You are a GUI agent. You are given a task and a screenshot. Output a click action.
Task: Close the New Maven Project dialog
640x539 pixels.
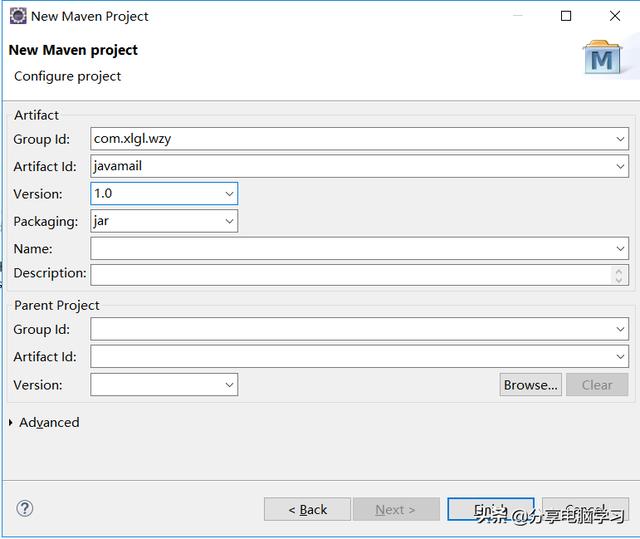pos(615,16)
